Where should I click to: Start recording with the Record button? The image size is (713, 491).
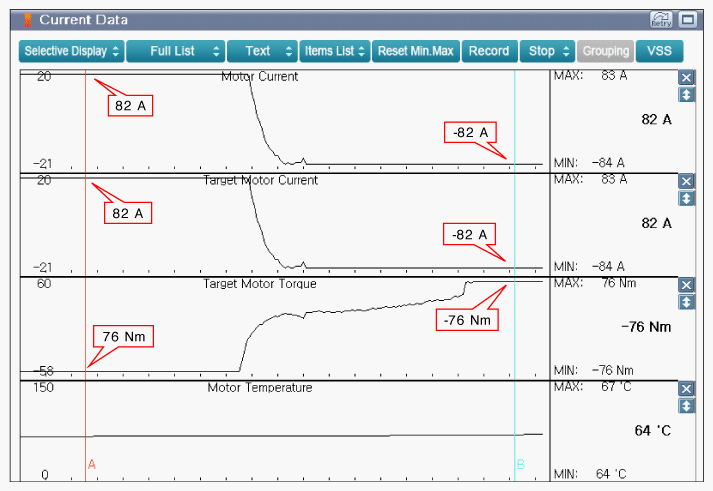click(489, 51)
